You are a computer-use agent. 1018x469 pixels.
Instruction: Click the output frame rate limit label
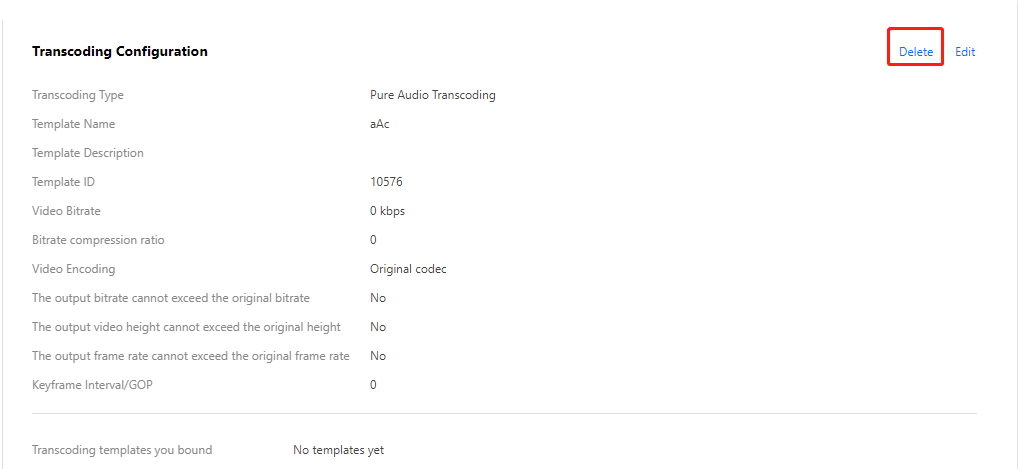point(191,356)
